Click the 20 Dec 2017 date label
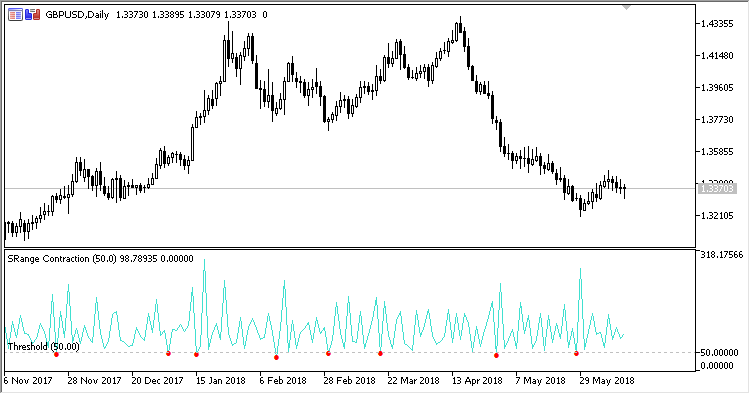This screenshot has width=750, height=394. [x=157, y=381]
